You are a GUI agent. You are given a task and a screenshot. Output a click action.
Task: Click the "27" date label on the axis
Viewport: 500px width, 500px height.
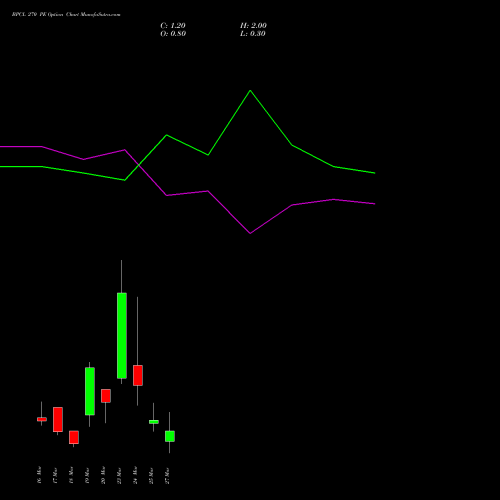167,475
